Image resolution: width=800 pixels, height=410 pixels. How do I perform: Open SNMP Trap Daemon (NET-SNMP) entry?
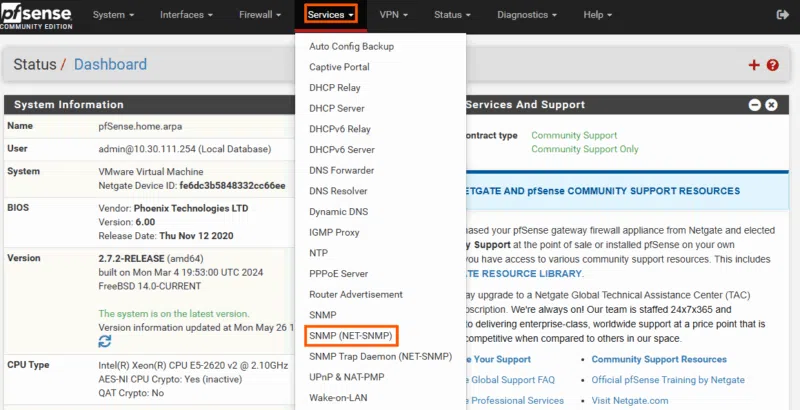point(380,357)
